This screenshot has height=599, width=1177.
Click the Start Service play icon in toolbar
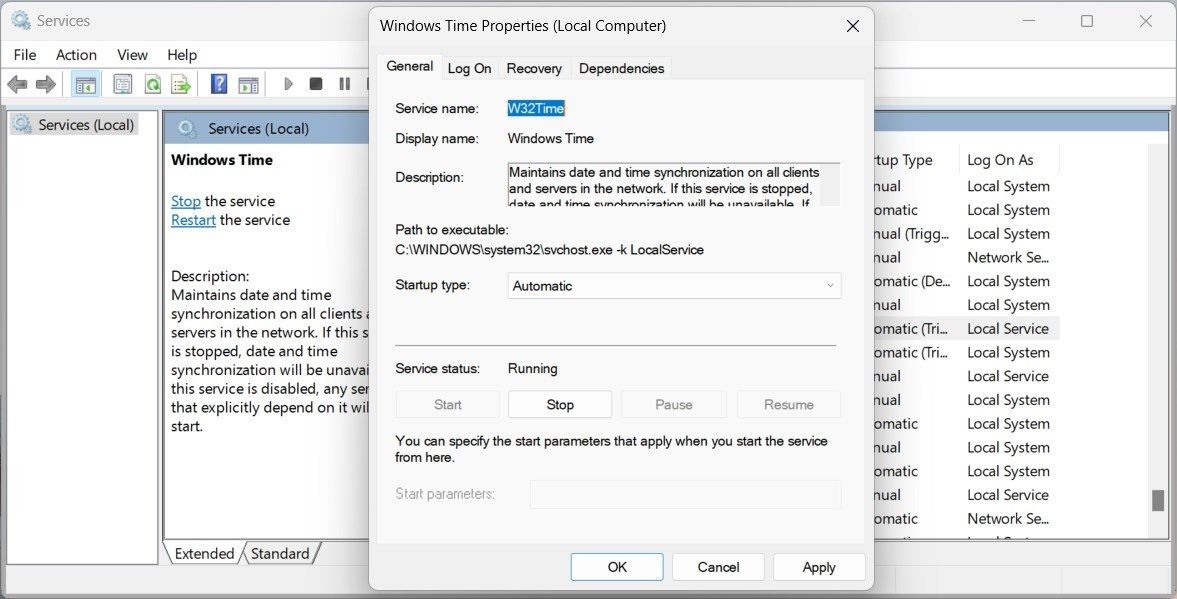288,84
